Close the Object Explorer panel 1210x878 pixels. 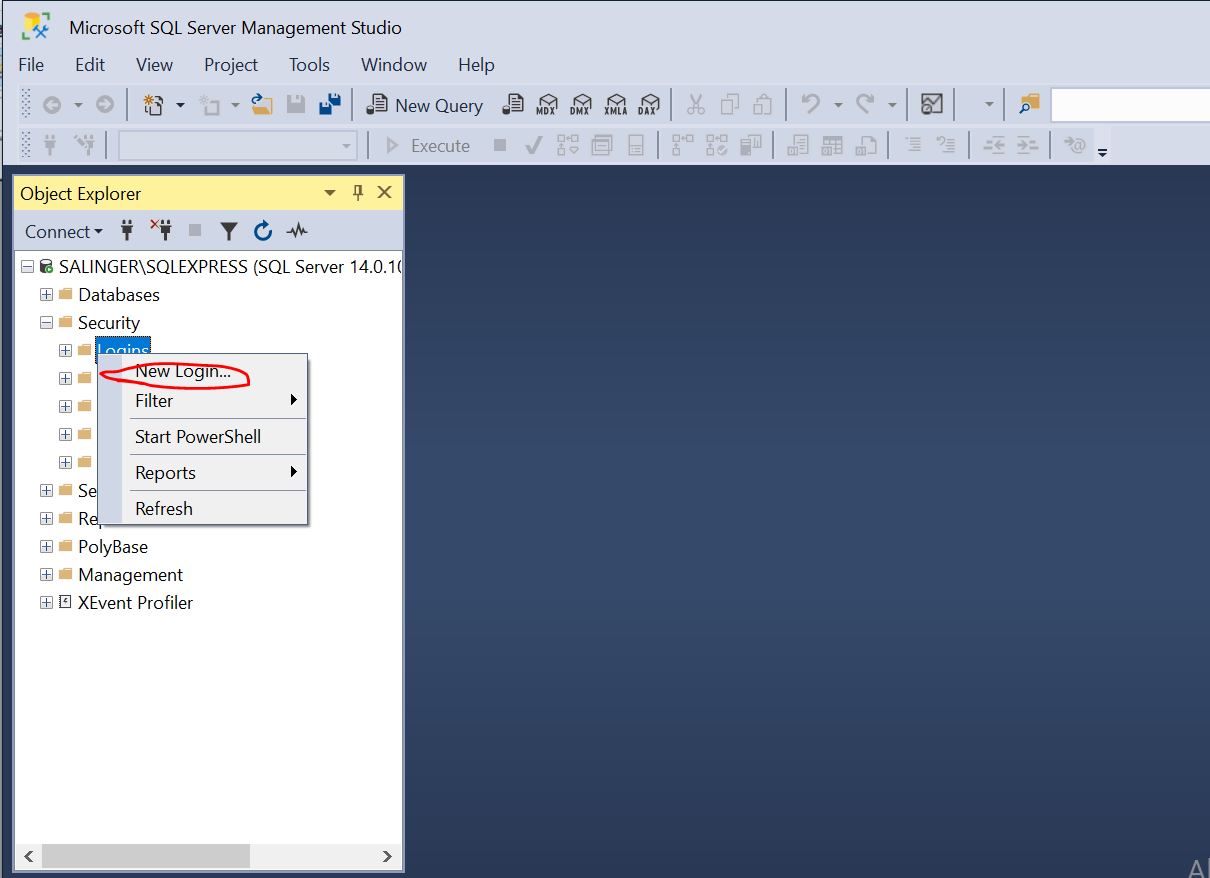pos(384,193)
